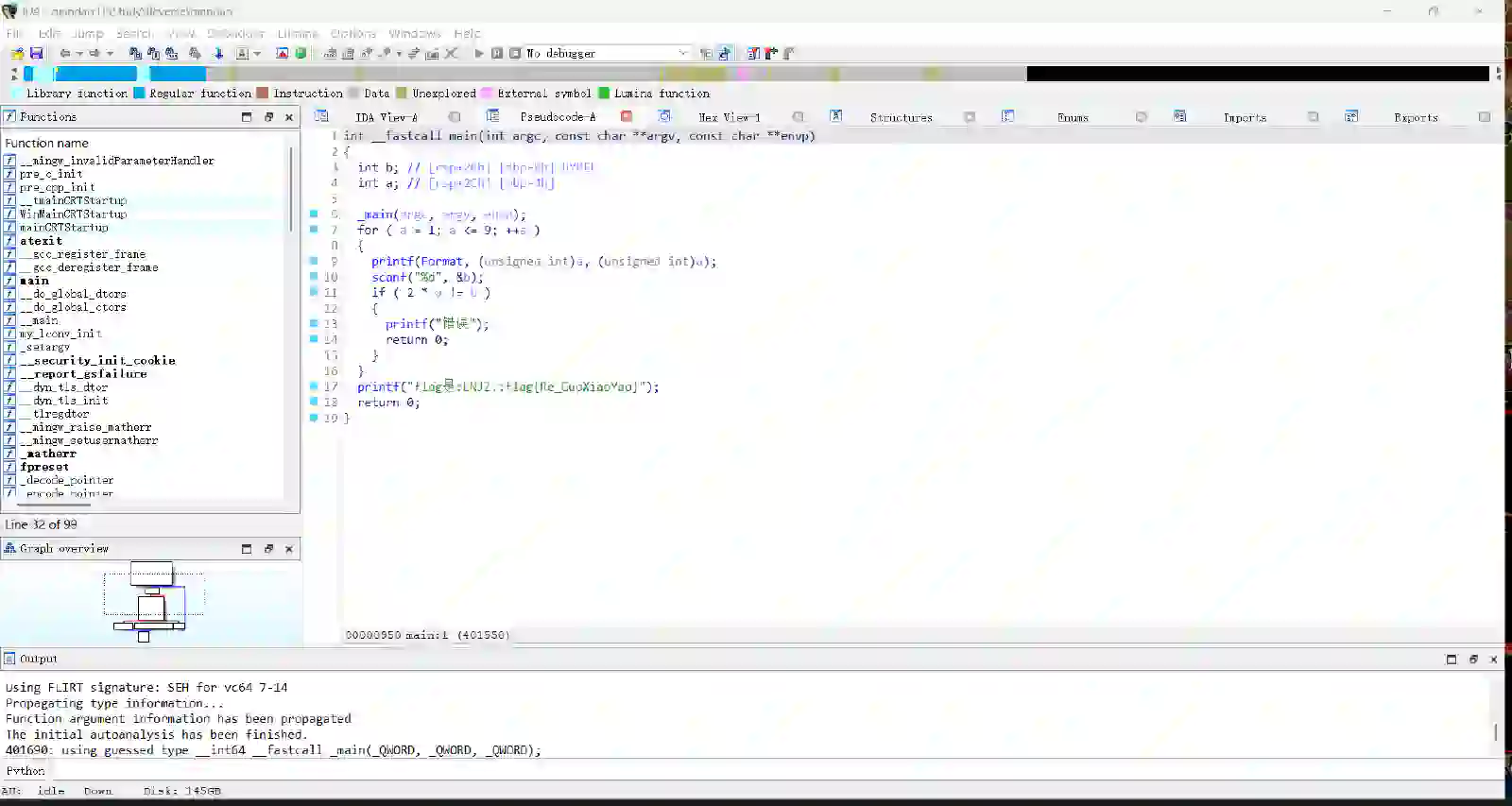
Task: Click the Function name column header
Action: click(x=47, y=143)
